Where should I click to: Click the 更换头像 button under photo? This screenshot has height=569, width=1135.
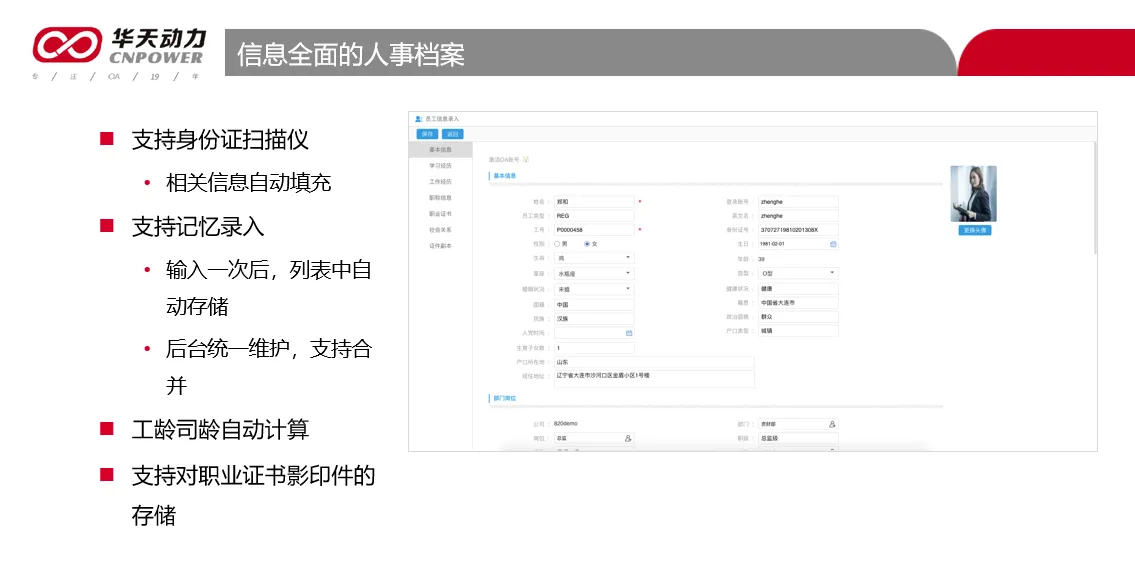(x=973, y=230)
